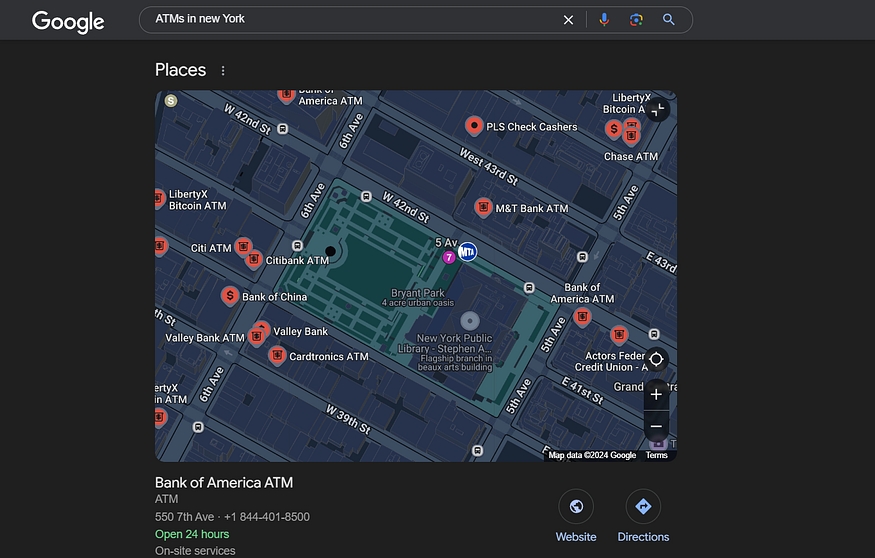Image resolution: width=875 pixels, height=558 pixels.
Task: Select the PLS Check Cashers pin
Action: click(475, 126)
